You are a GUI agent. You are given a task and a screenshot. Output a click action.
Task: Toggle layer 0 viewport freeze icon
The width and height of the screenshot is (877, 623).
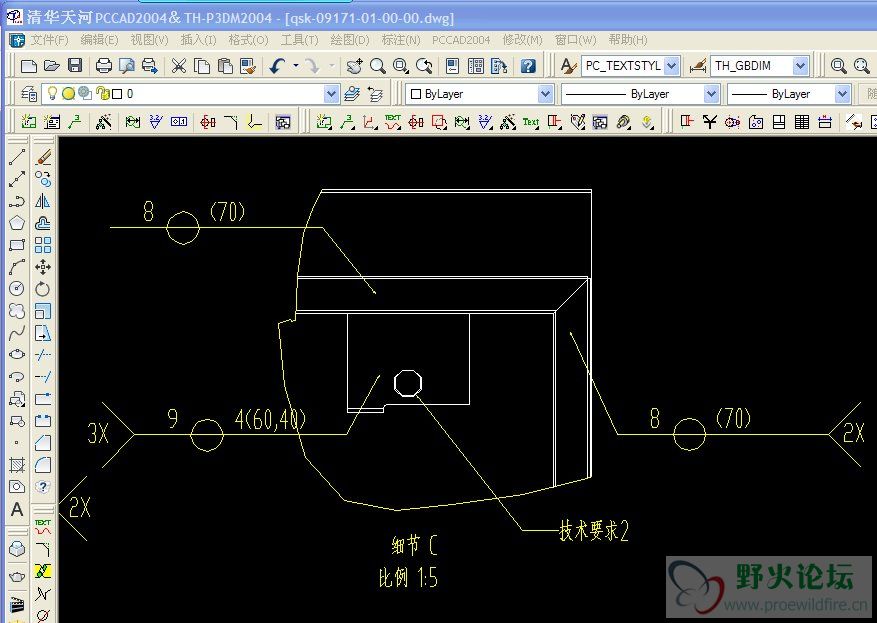85,93
